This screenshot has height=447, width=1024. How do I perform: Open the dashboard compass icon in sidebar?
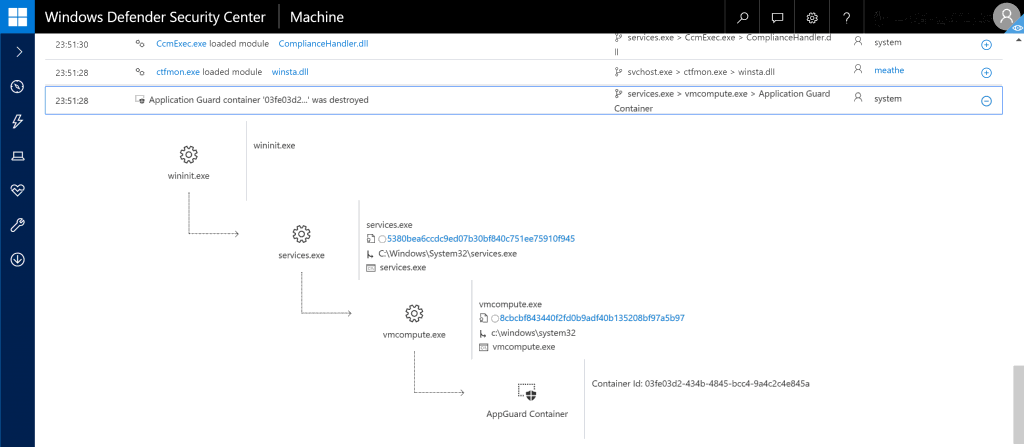coord(18,86)
